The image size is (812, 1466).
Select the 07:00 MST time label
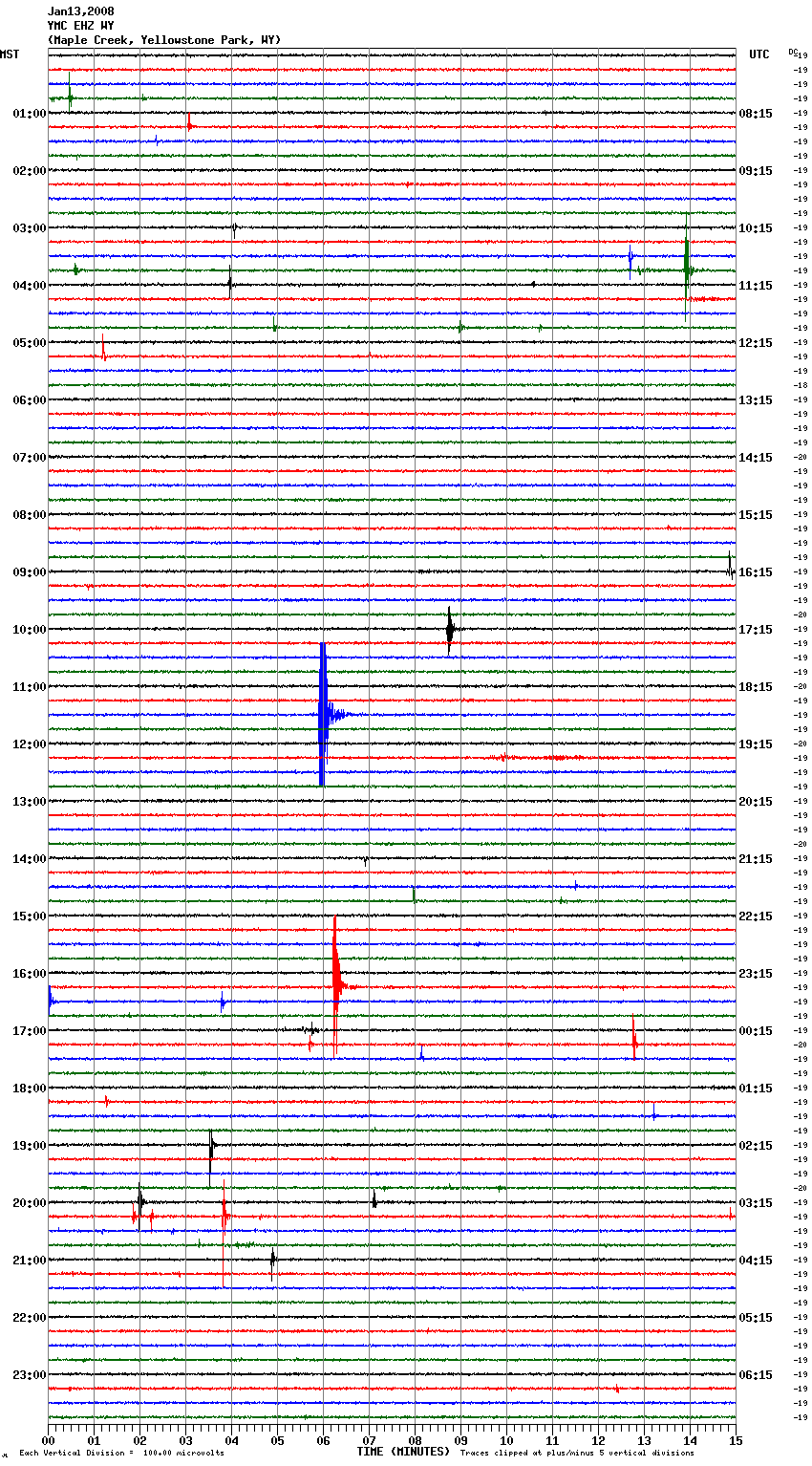click(x=29, y=458)
